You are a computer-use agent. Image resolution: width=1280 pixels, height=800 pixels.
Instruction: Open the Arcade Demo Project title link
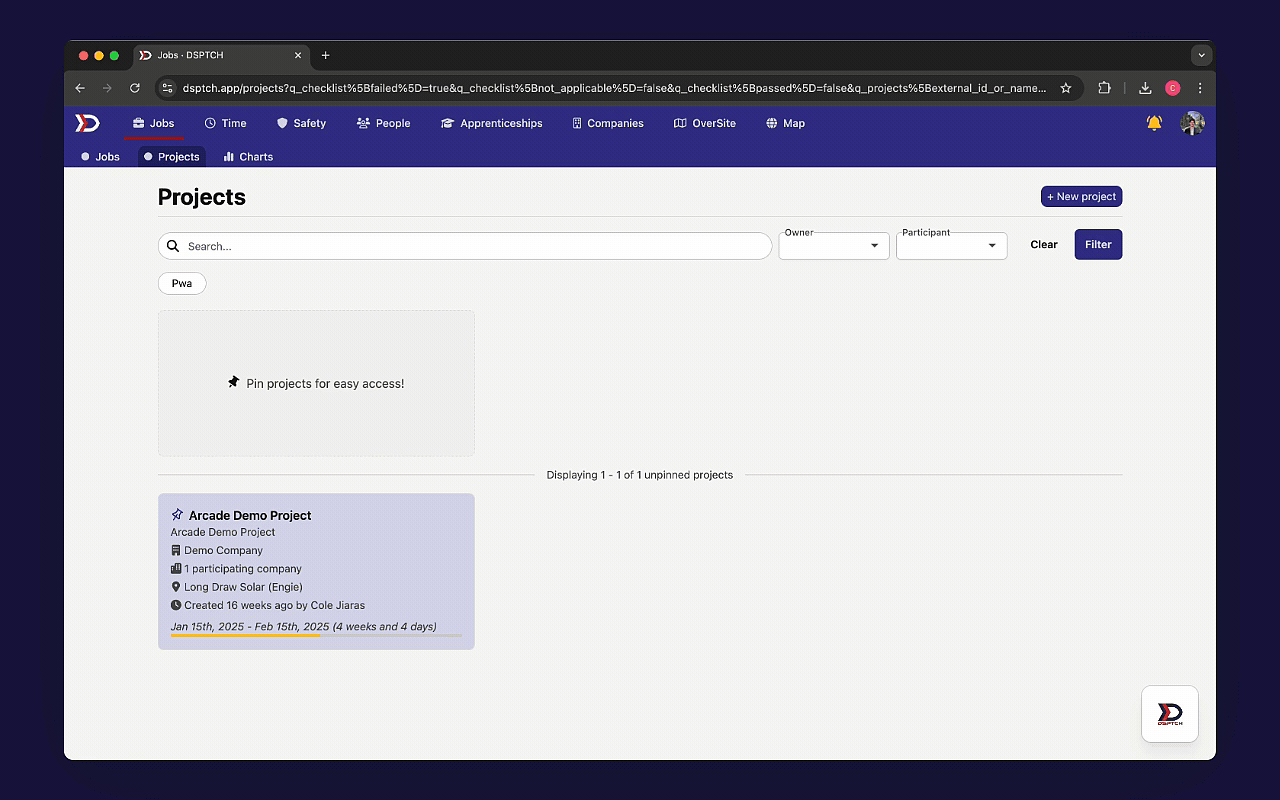tap(250, 515)
